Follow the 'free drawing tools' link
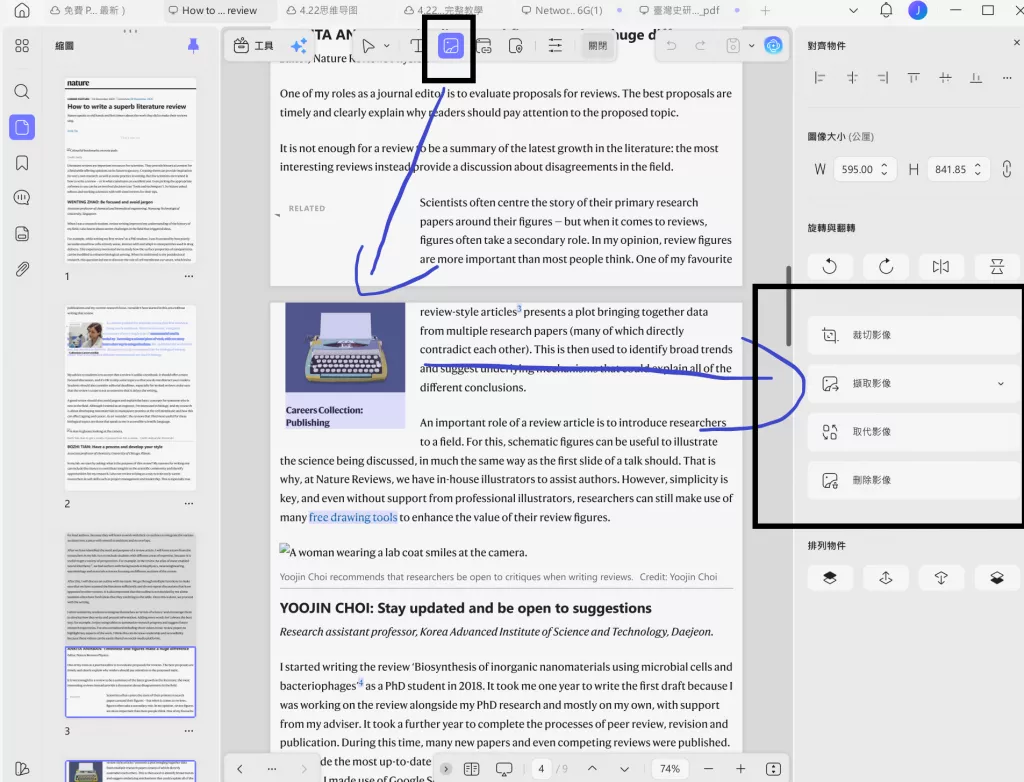This screenshot has height=782, width=1024. pyautogui.click(x=353, y=517)
